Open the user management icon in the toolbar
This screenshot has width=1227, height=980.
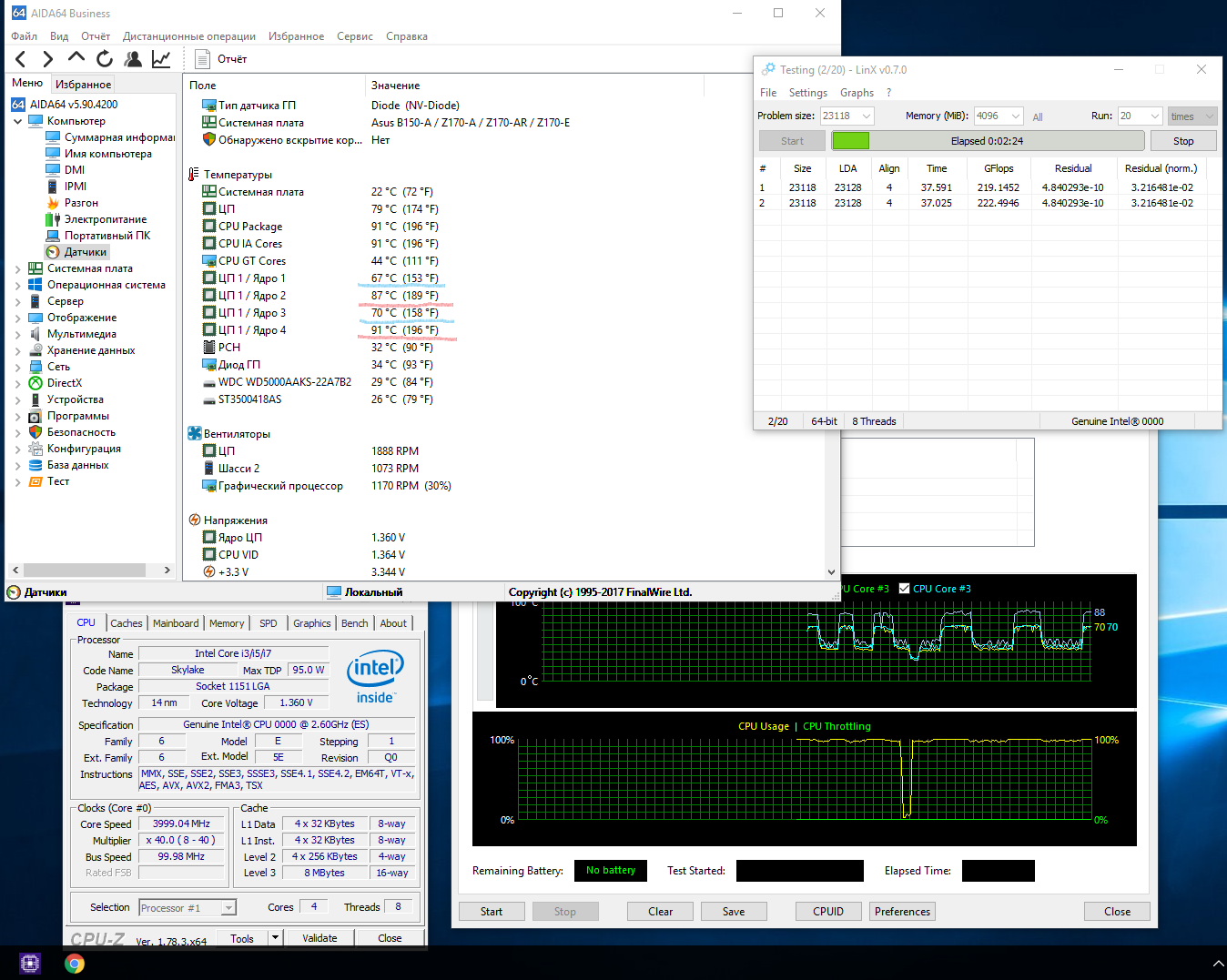pos(133,59)
